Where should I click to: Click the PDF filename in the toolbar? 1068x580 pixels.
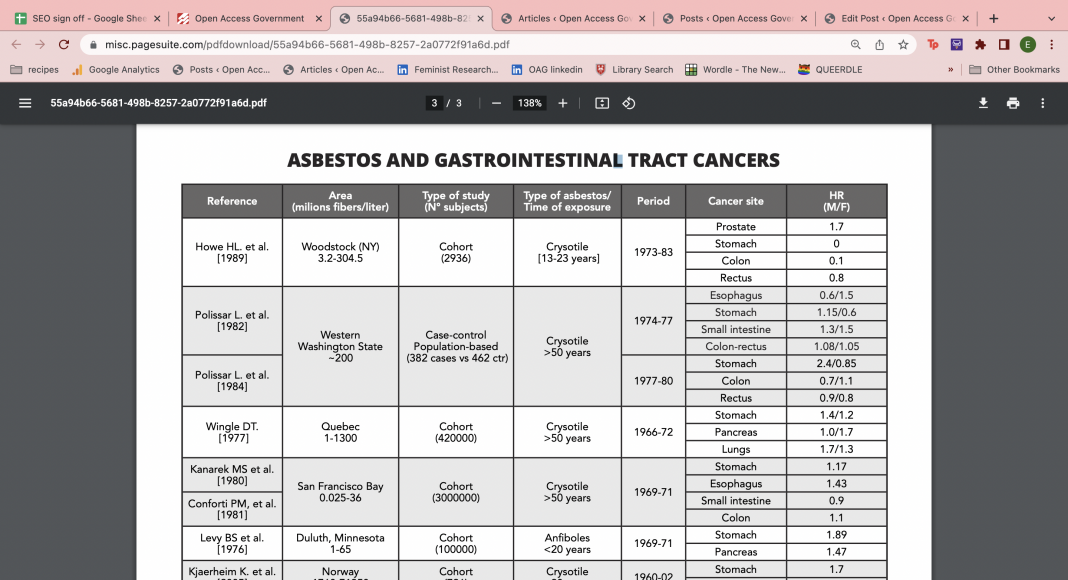click(x=158, y=103)
